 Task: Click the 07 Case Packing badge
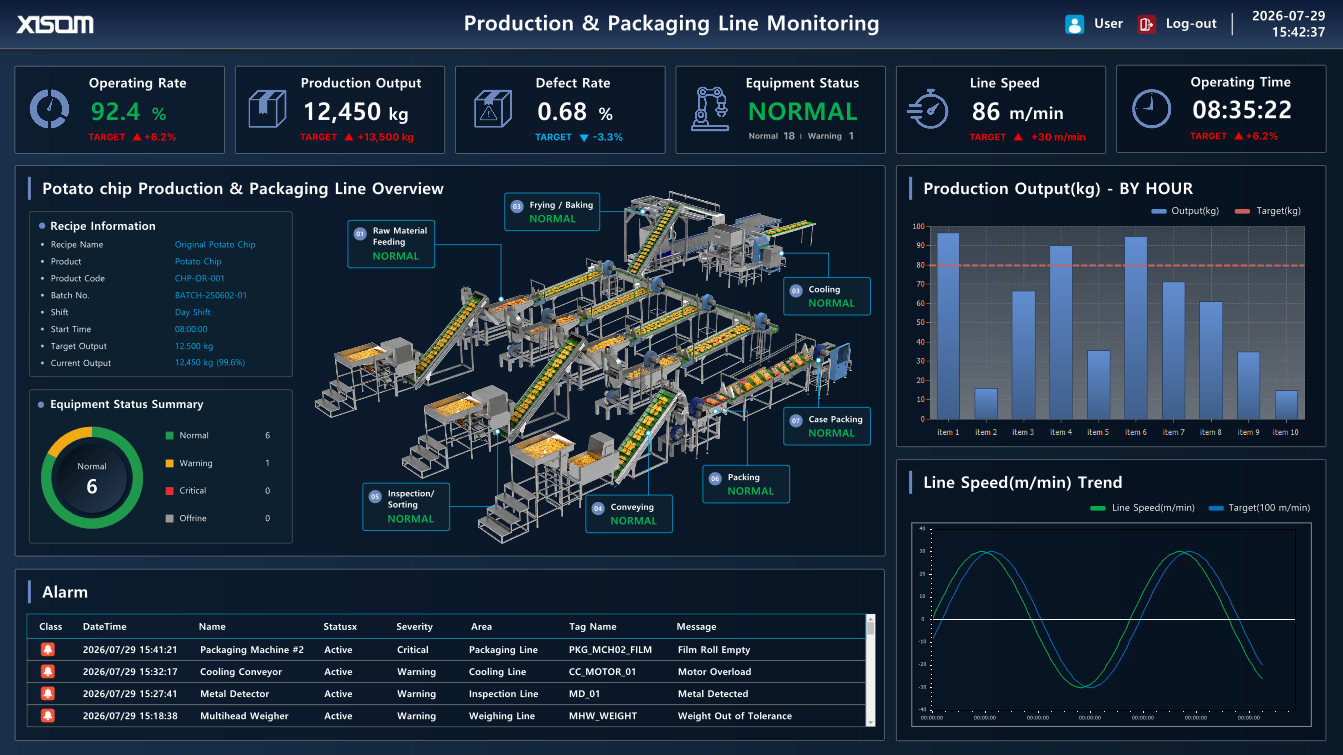point(796,421)
